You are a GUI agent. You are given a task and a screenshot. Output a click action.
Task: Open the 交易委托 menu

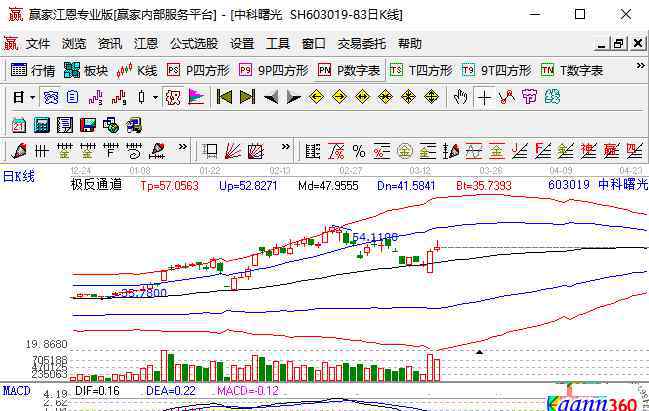[x=361, y=44]
